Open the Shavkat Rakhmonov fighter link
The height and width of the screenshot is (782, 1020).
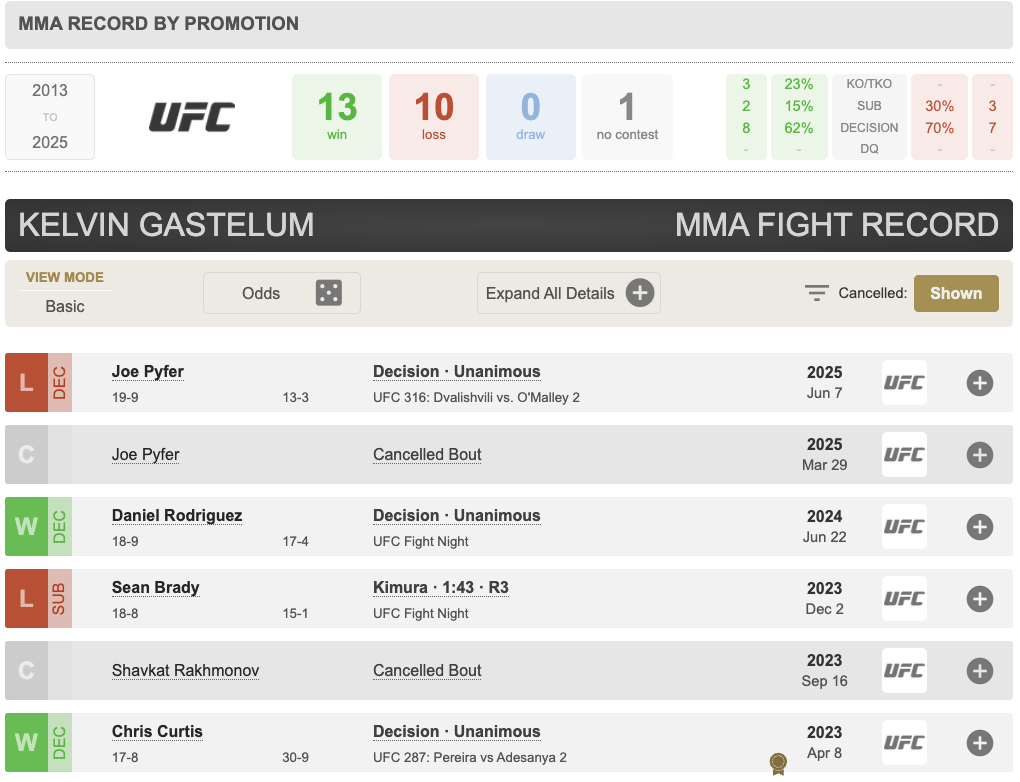point(185,671)
